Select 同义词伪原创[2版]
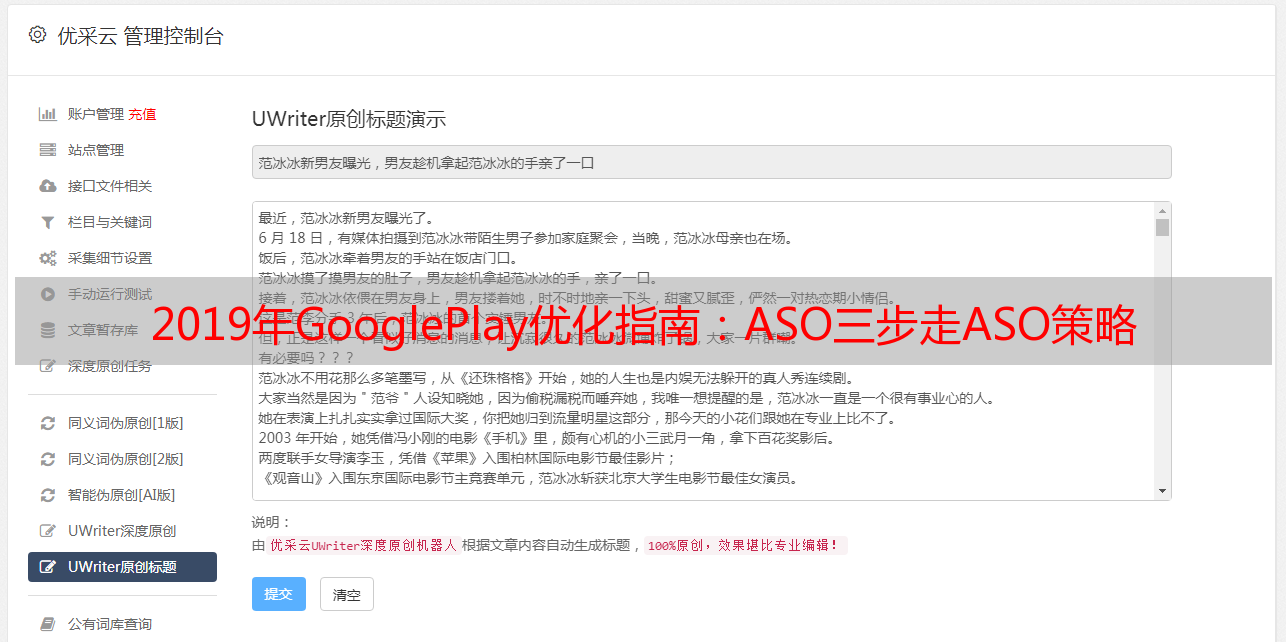Screen dimensions: 1286x642 [126, 459]
